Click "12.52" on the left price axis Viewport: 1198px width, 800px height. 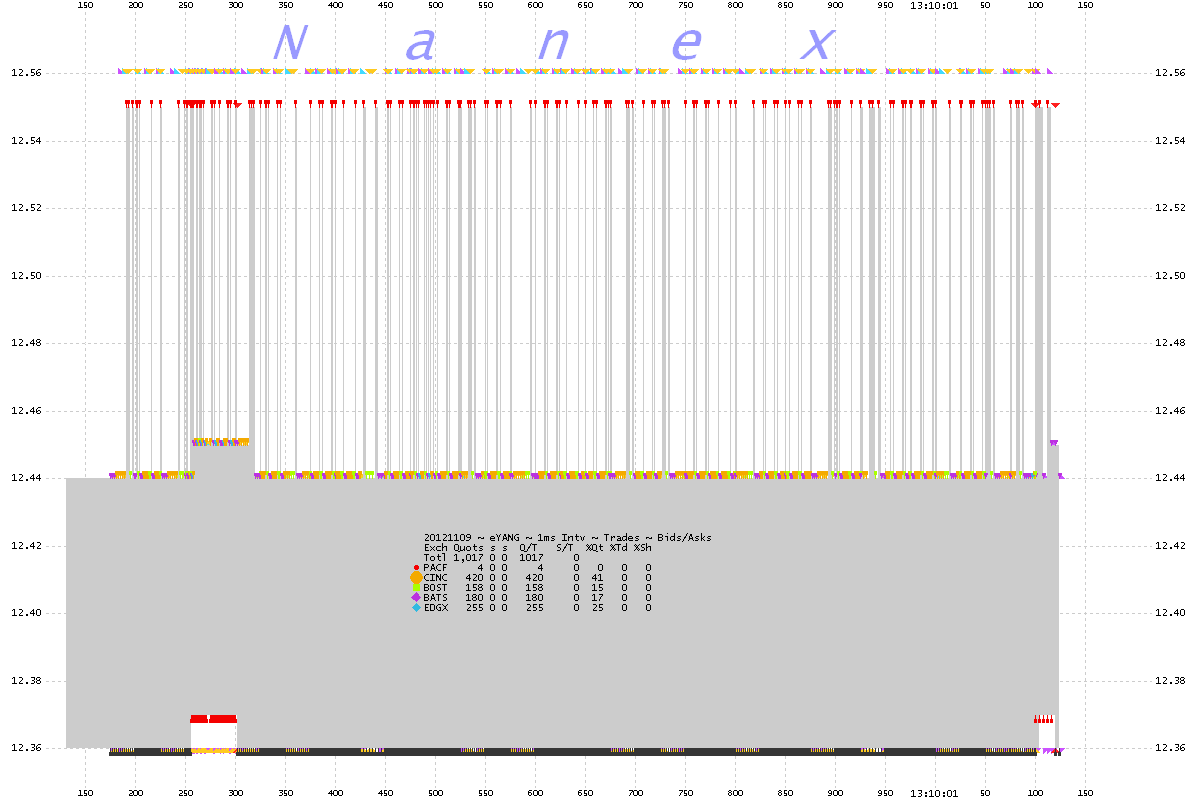point(26,208)
